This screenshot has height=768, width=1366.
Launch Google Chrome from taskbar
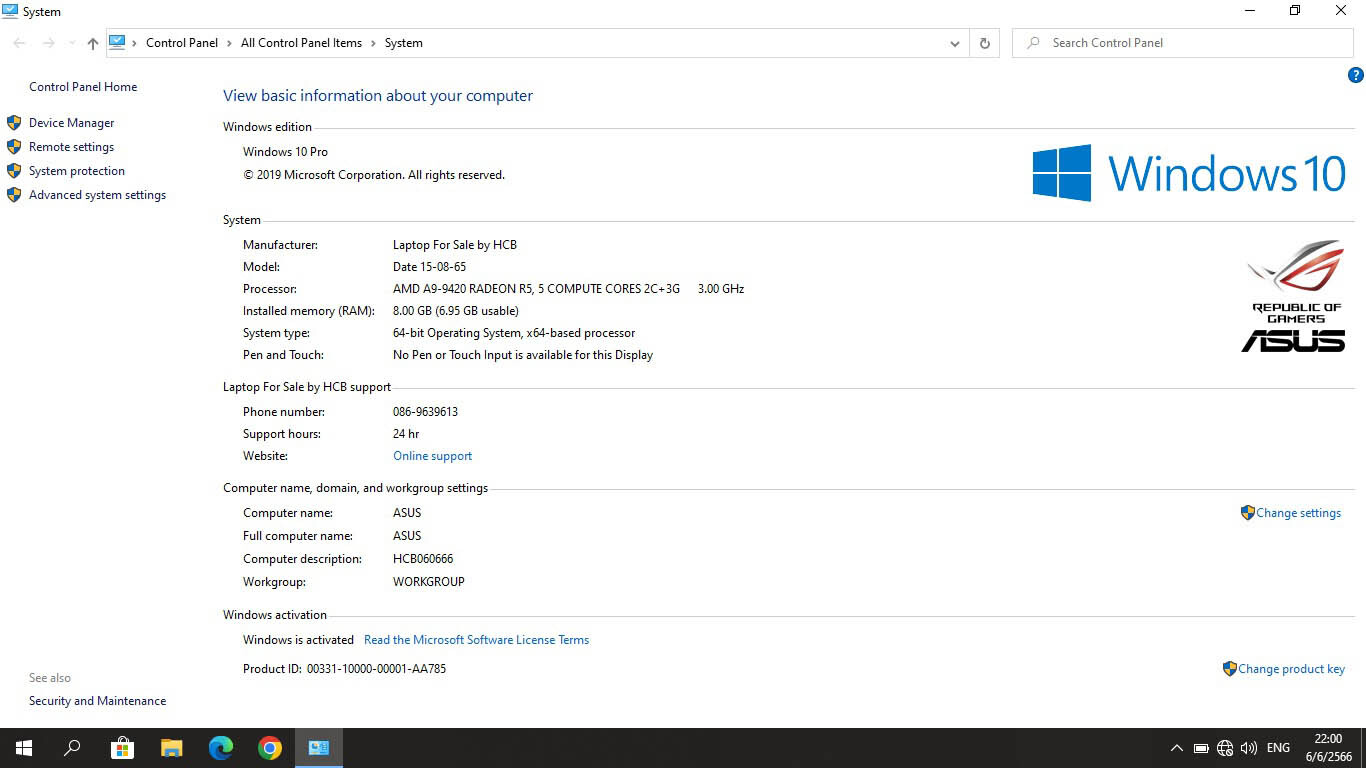click(270, 748)
